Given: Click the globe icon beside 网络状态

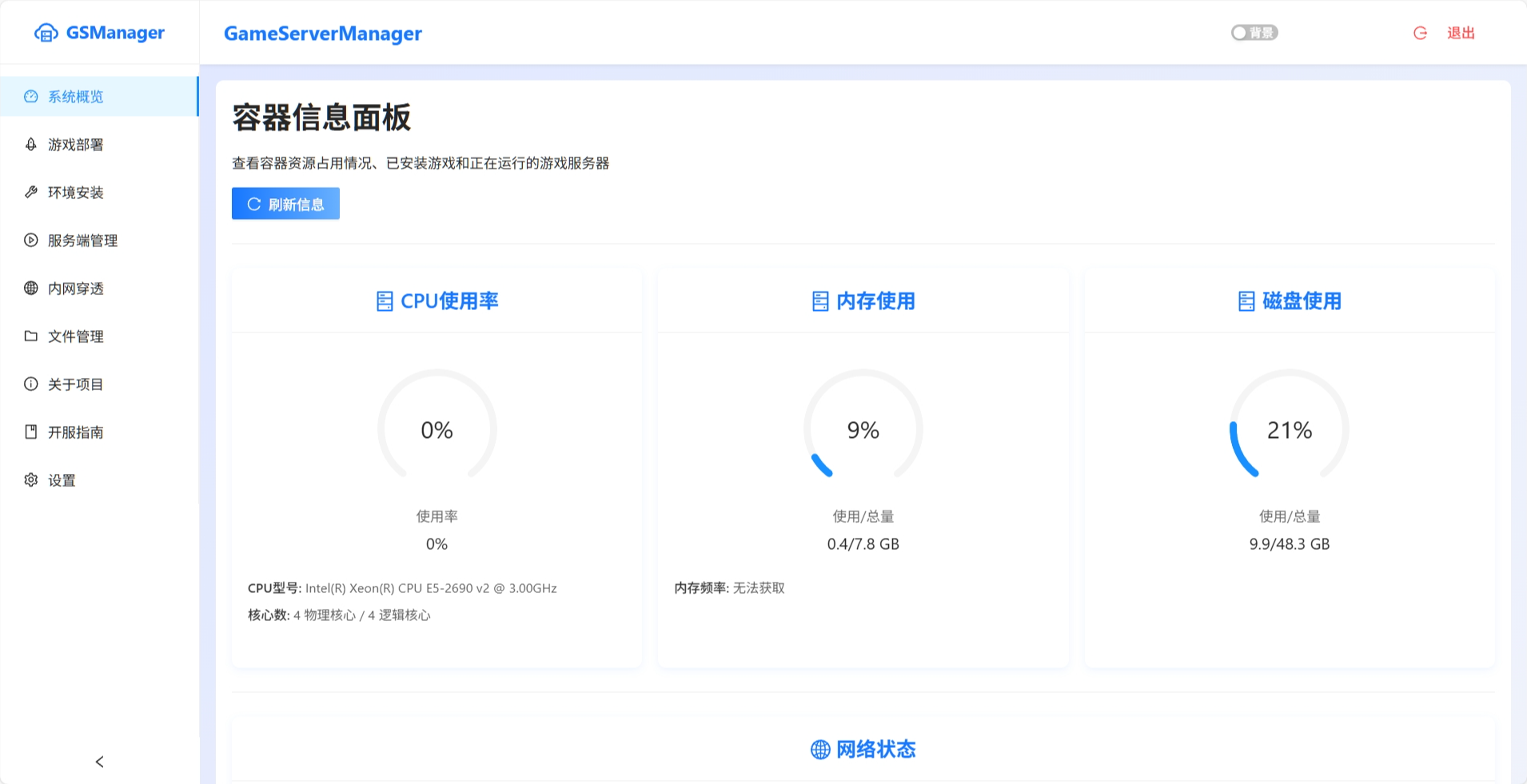Looking at the screenshot, I should [x=820, y=750].
